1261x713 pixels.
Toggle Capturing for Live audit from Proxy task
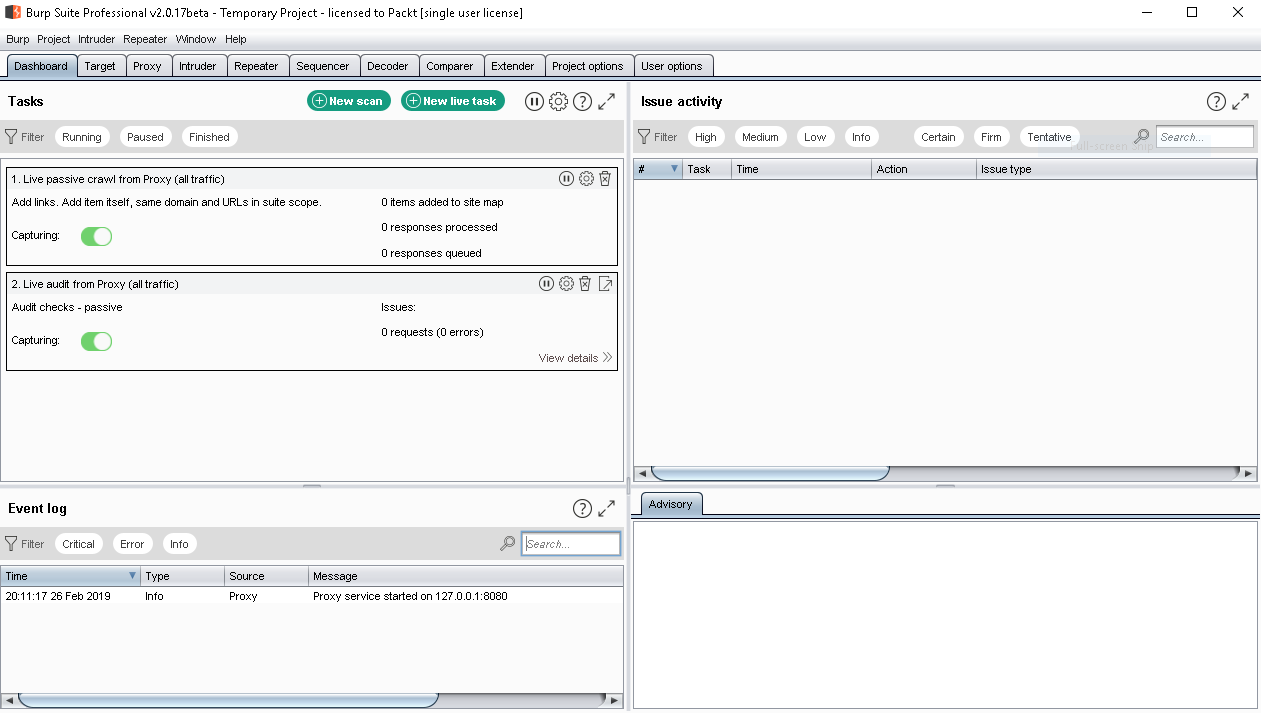(96, 341)
